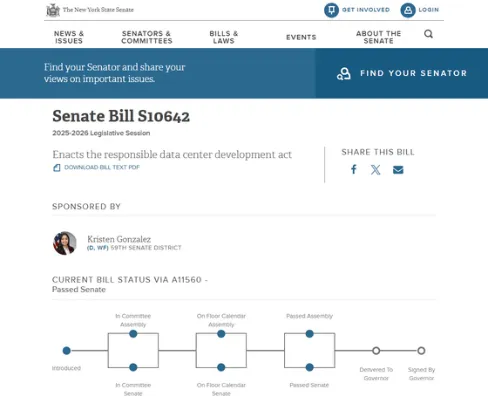Screen dimensions: 488x417
Task: Share this bill on Facebook
Action: pos(354,169)
